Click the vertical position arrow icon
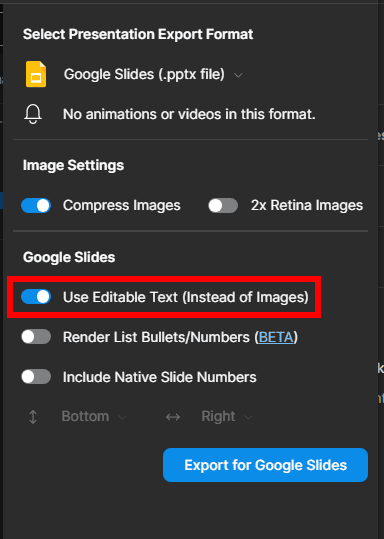The image size is (384, 539). click(x=33, y=417)
